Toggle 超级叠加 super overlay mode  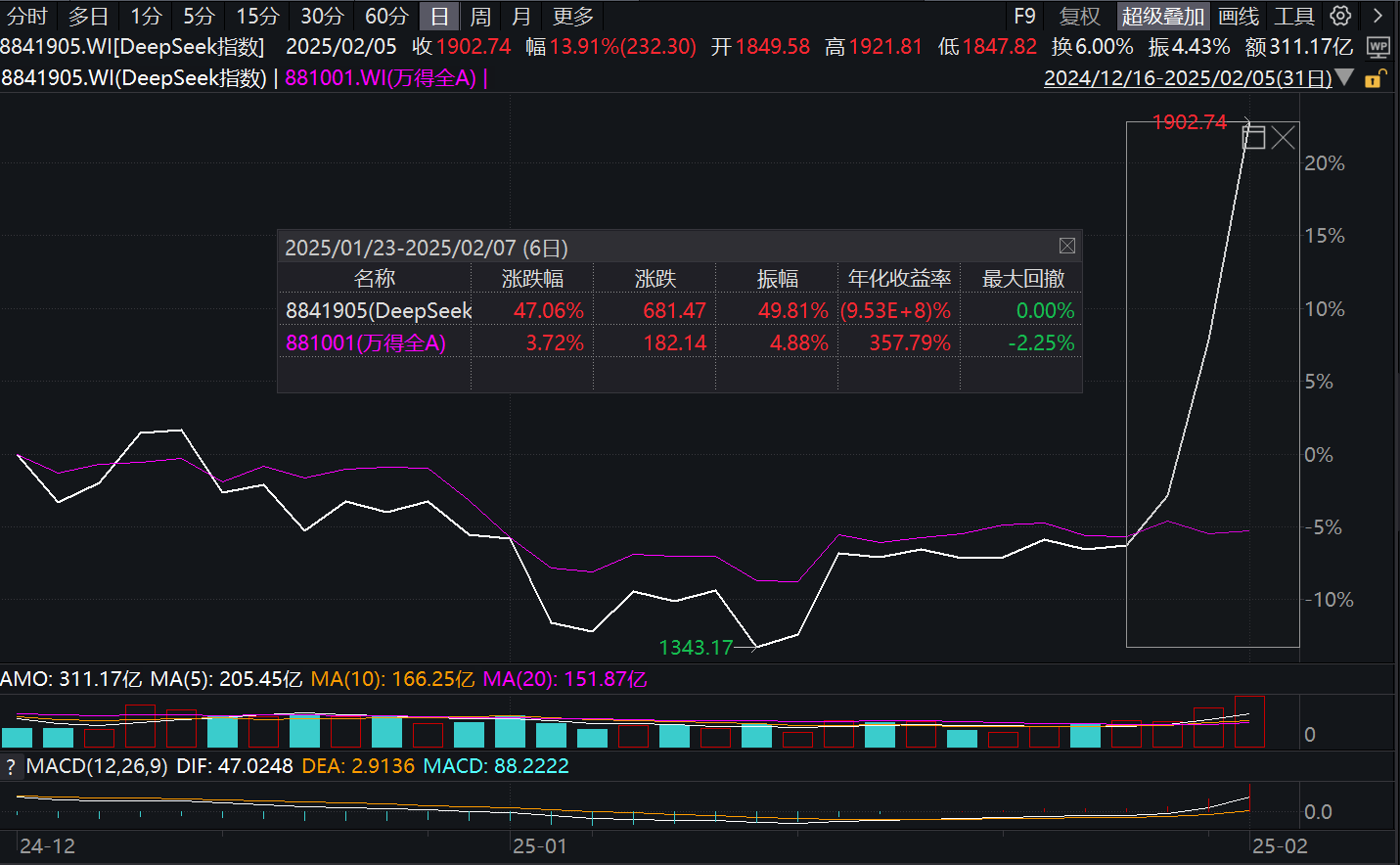pyautogui.click(x=1163, y=15)
